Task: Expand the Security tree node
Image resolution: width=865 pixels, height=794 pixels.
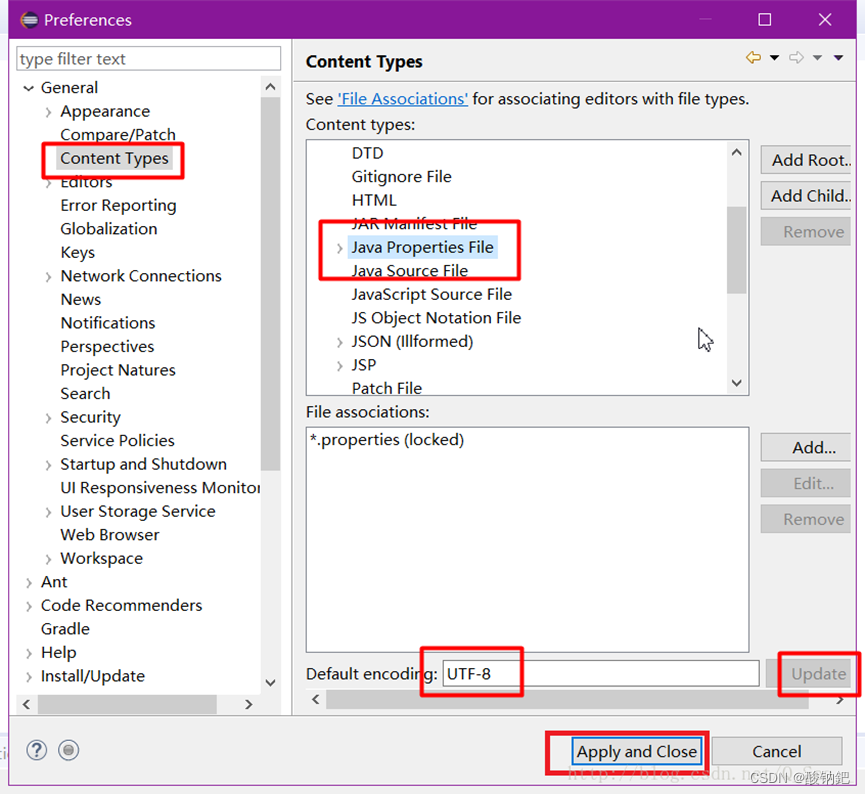Action: tap(49, 418)
